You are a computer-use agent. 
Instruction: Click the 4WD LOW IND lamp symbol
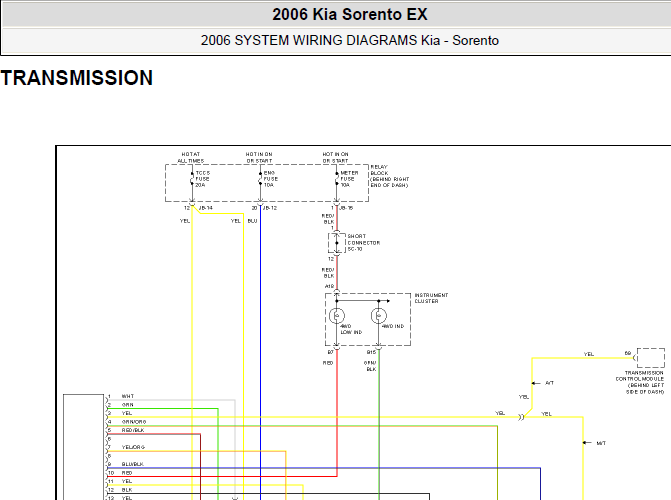coord(337,316)
